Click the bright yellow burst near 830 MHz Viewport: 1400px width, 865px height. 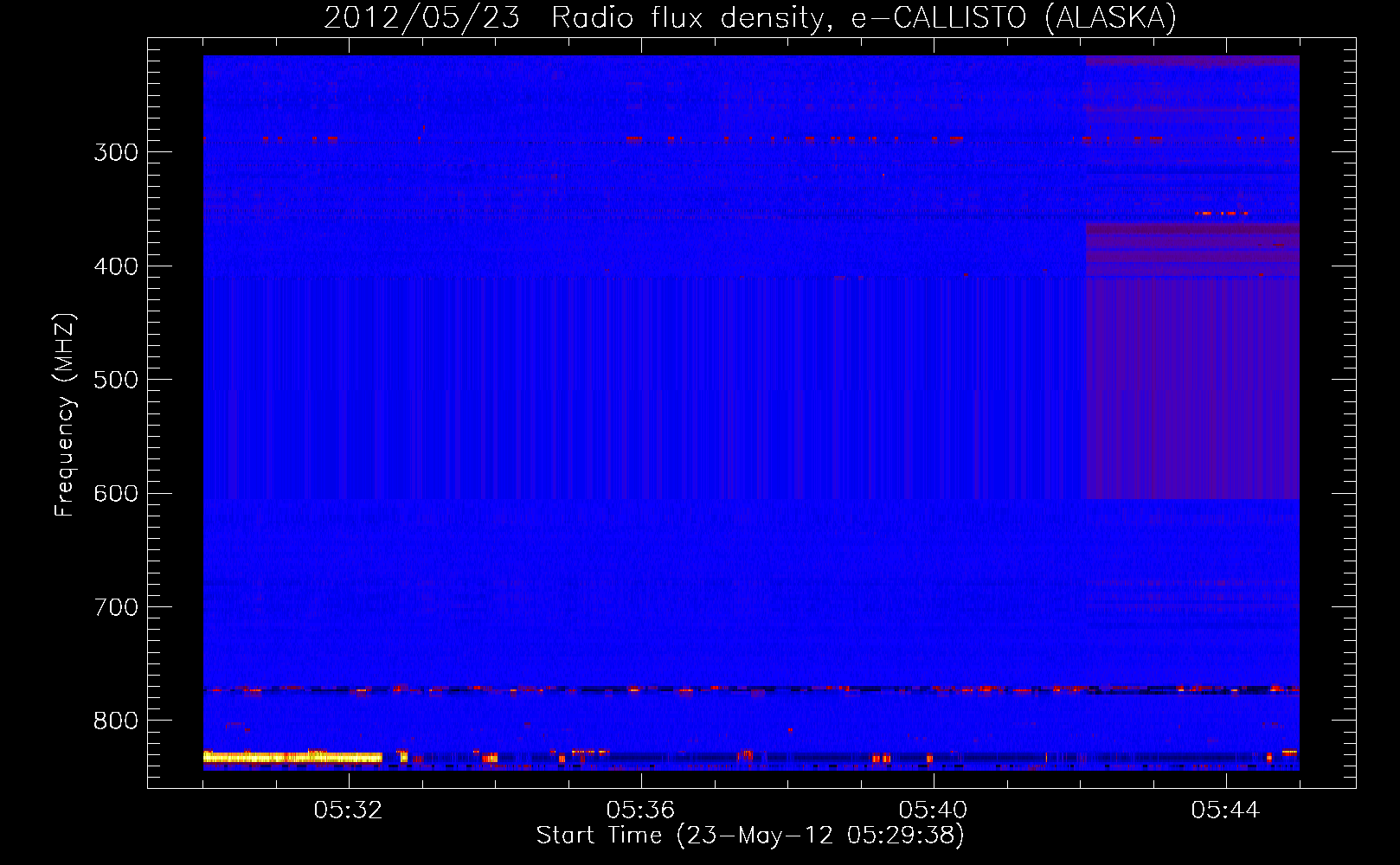pos(292,757)
